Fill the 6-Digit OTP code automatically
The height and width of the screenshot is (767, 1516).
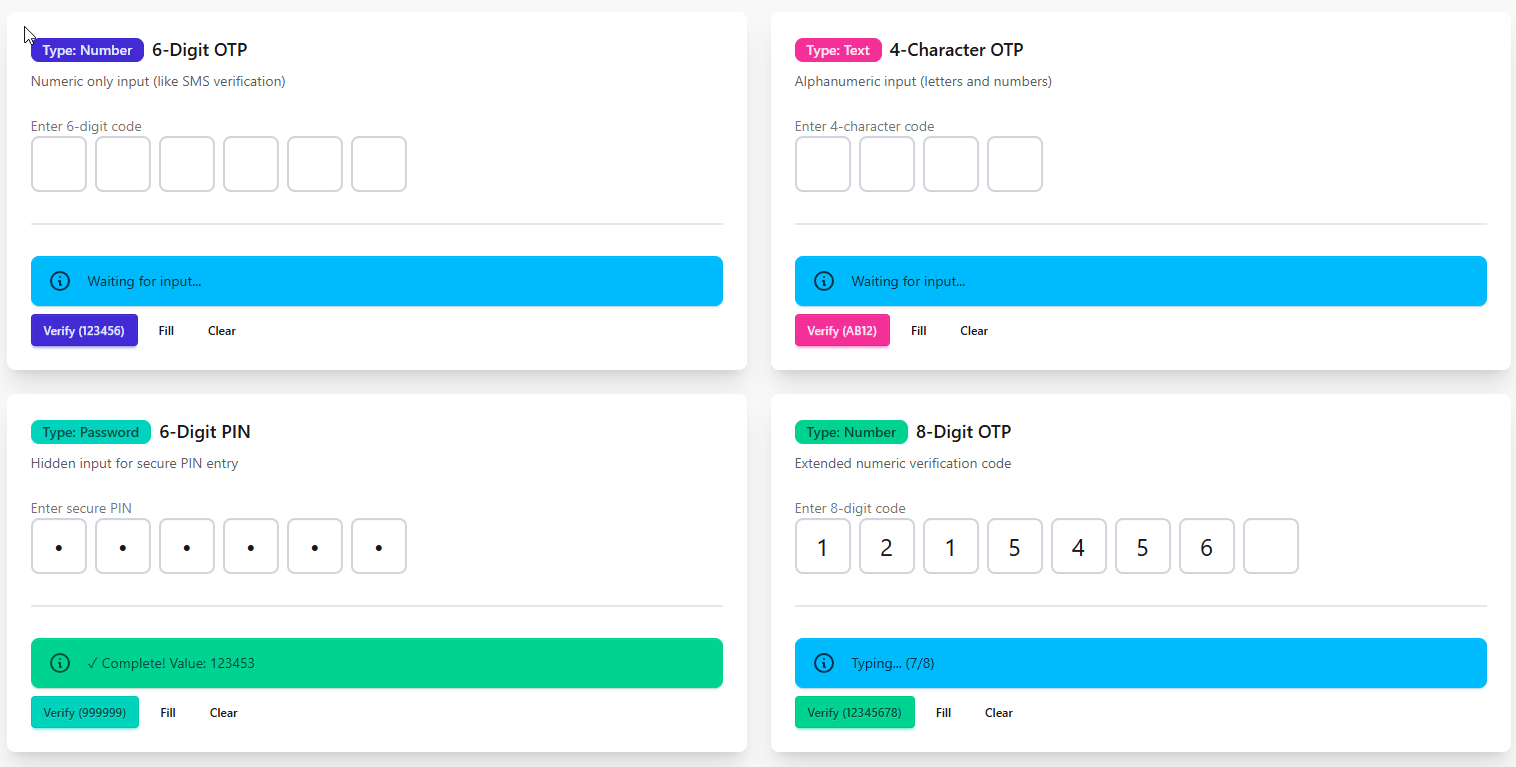pyautogui.click(x=166, y=331)
